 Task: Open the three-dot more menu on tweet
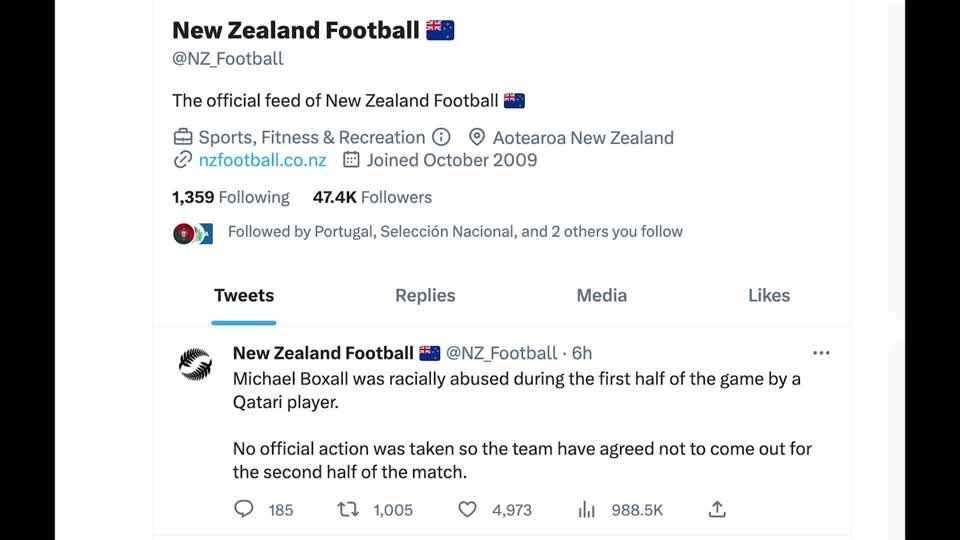(x=821, y=353)
